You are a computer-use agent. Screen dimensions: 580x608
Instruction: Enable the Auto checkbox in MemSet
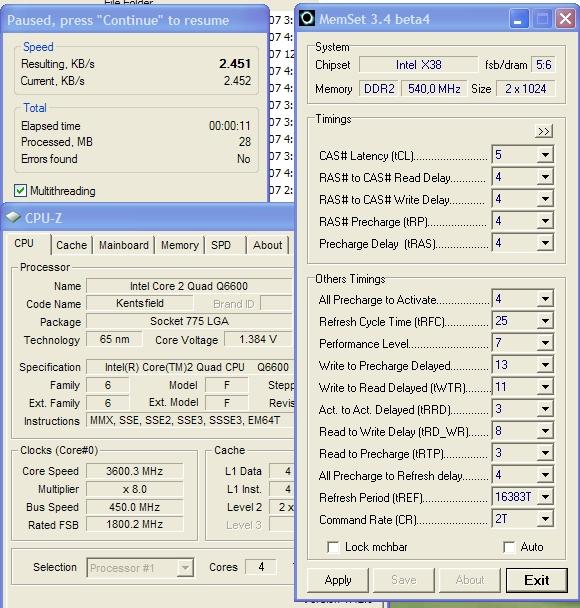click(509, 547)
